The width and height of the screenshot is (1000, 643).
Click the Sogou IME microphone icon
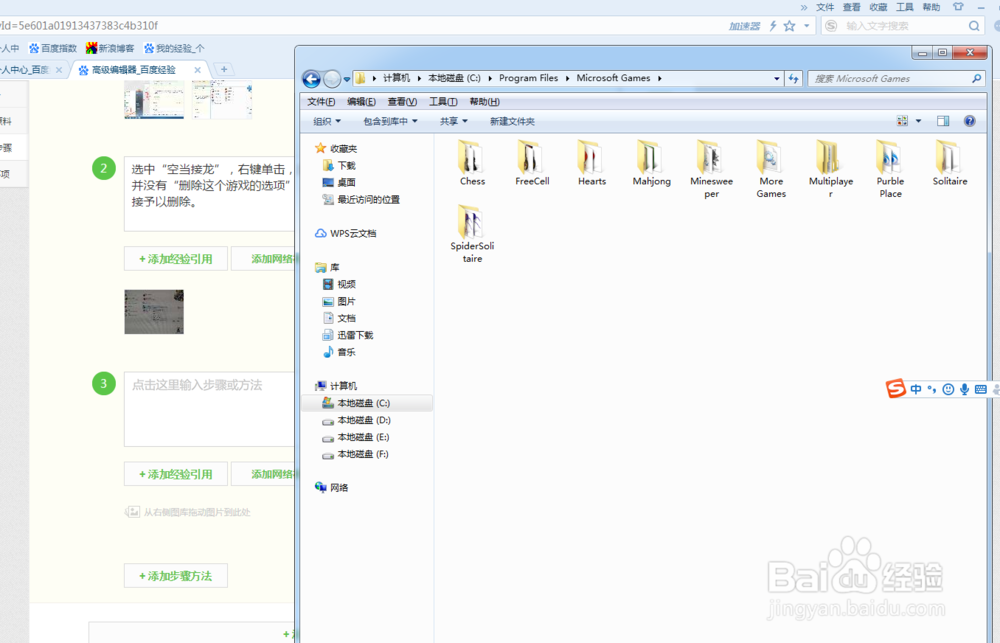coord(964,389)
